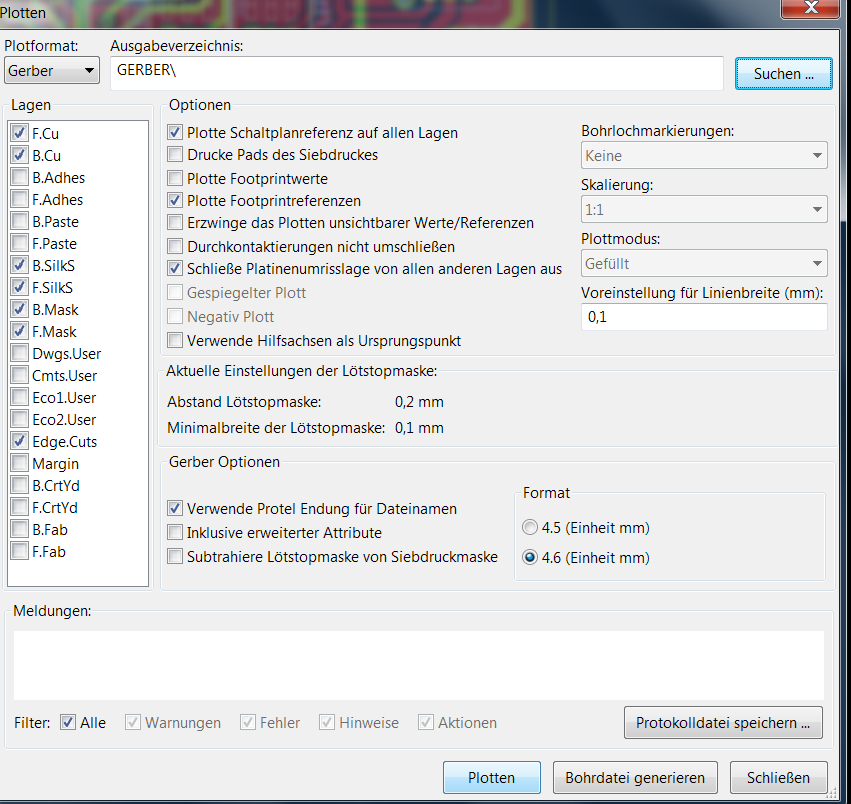Screen dimensions: 851x804
Task: Enable the F.Fab layer
Action: tap(20, 551)
